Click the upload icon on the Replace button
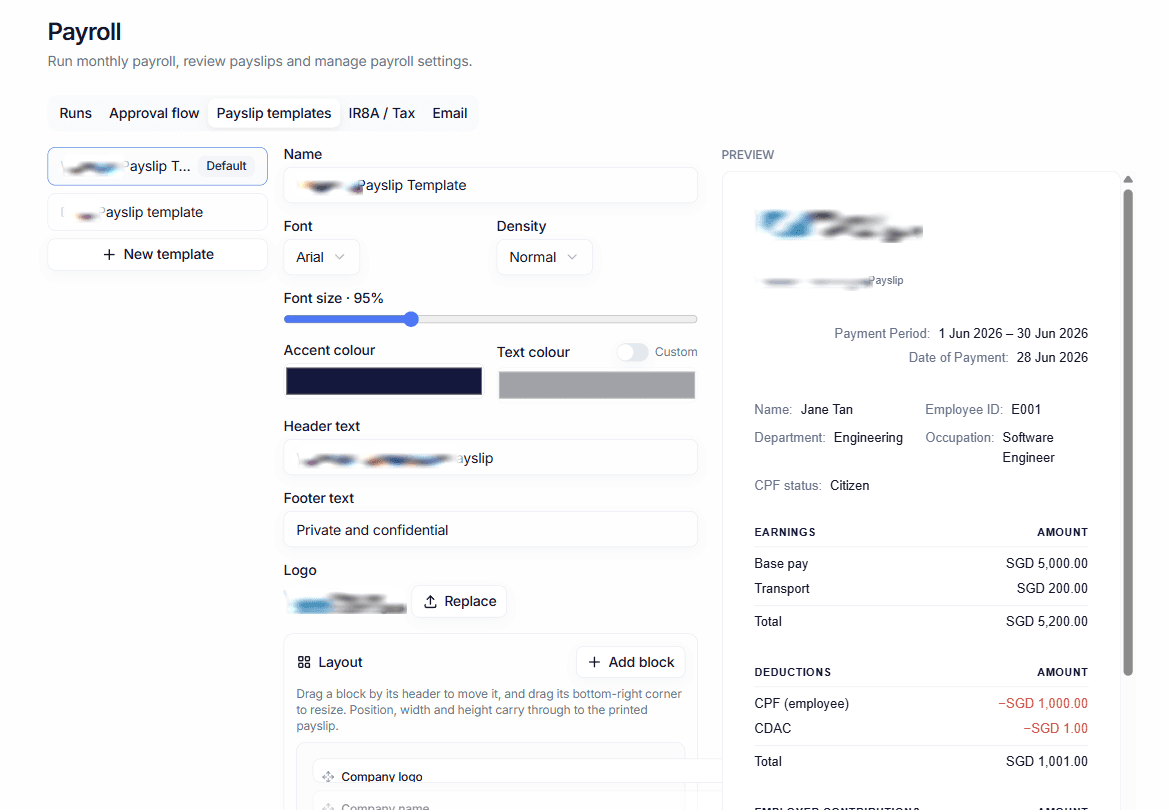Screen dimensions: 1169x810 [430, 602]
